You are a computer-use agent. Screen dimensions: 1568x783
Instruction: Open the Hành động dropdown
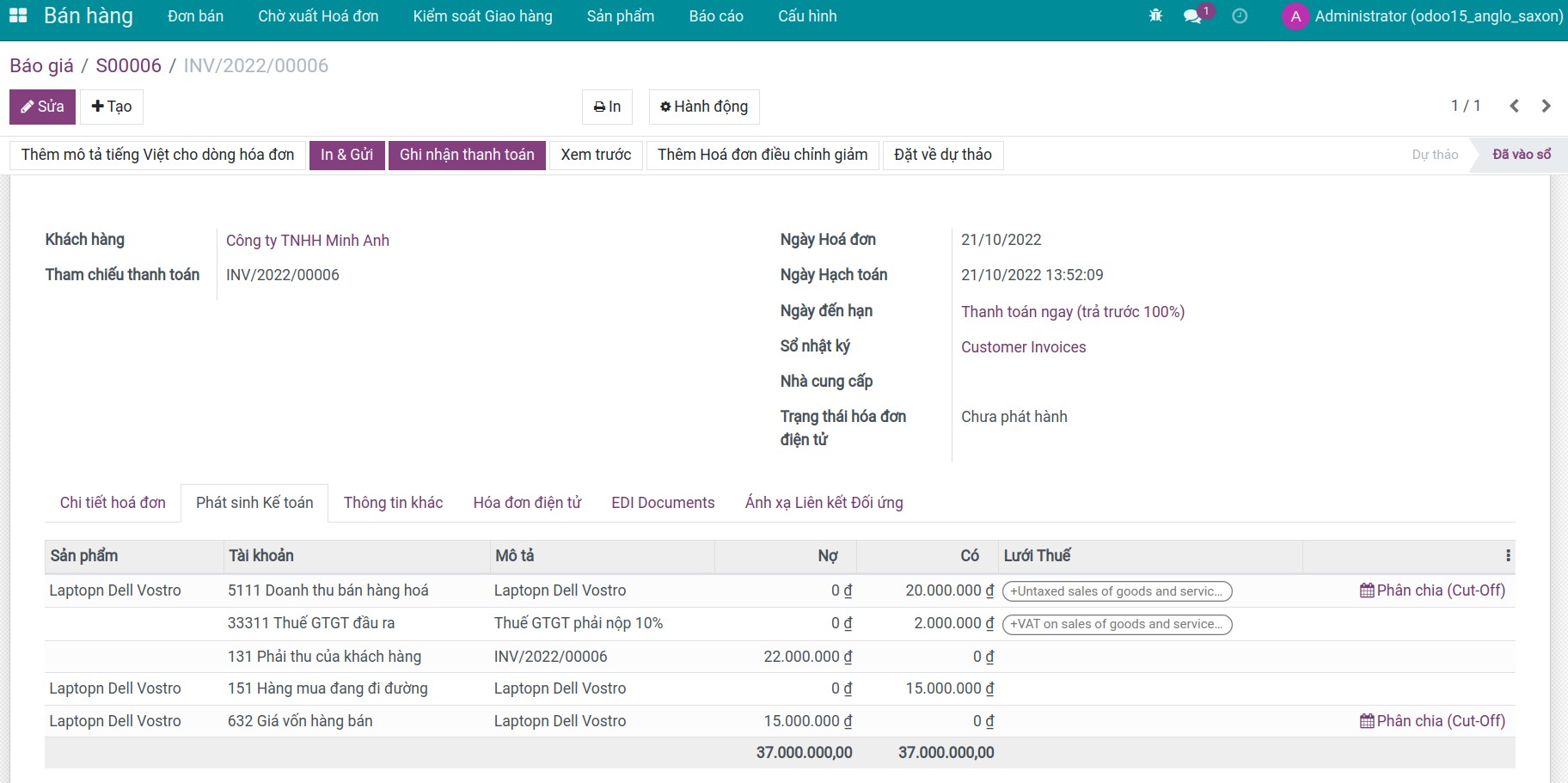703,107
